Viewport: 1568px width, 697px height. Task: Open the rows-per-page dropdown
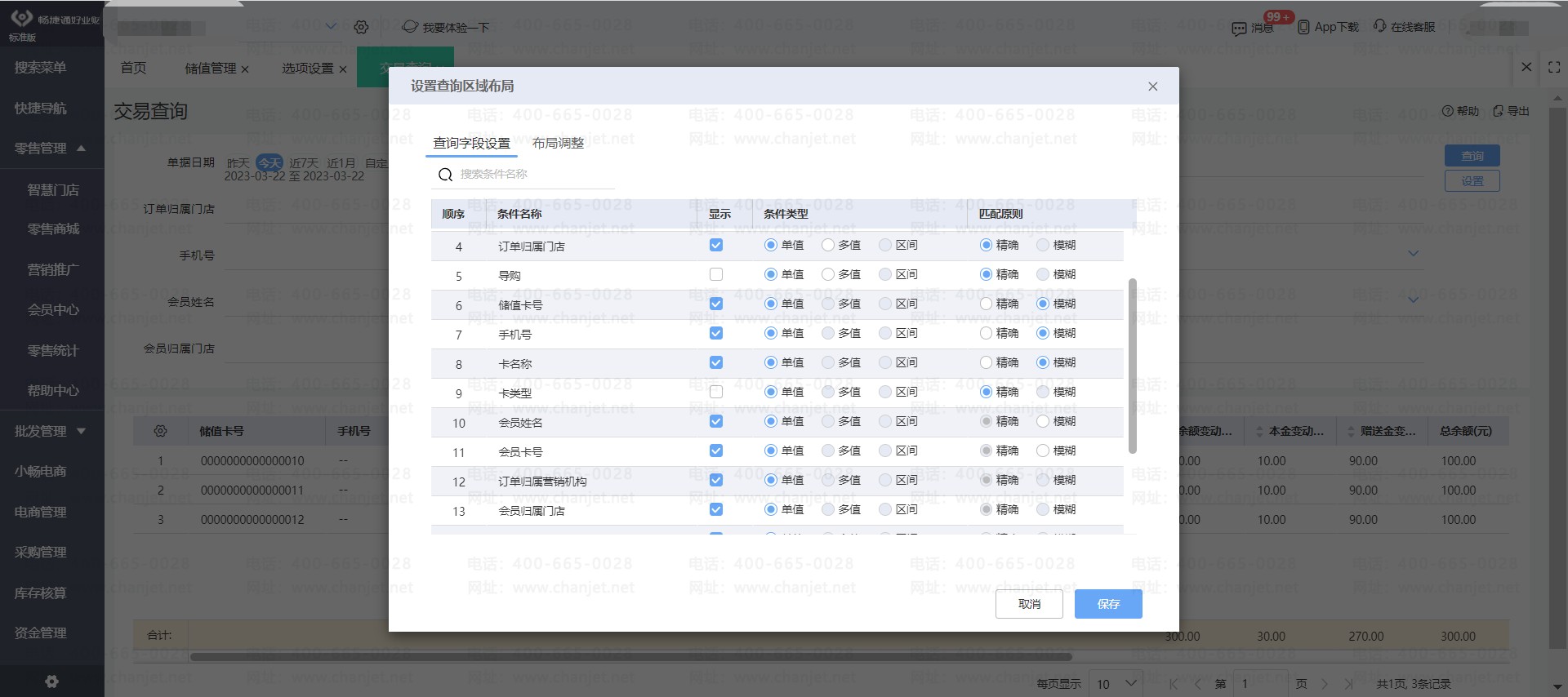pyautogui.click(x=1117, y=684)
